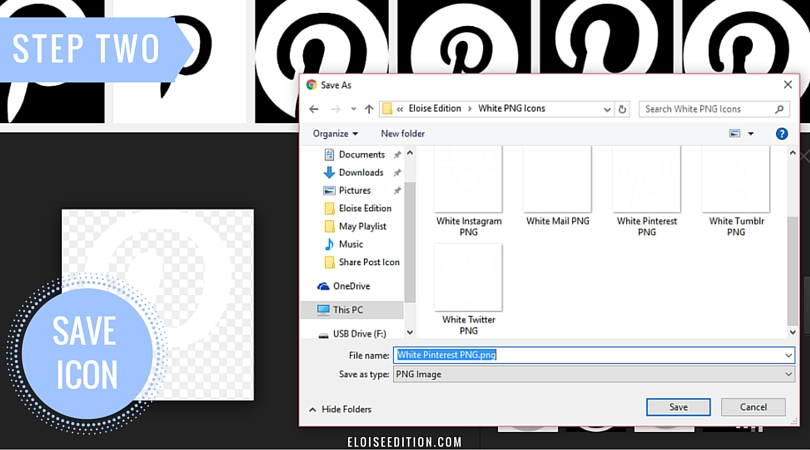
Task: Go up one folder level
Action: (369, 109)
